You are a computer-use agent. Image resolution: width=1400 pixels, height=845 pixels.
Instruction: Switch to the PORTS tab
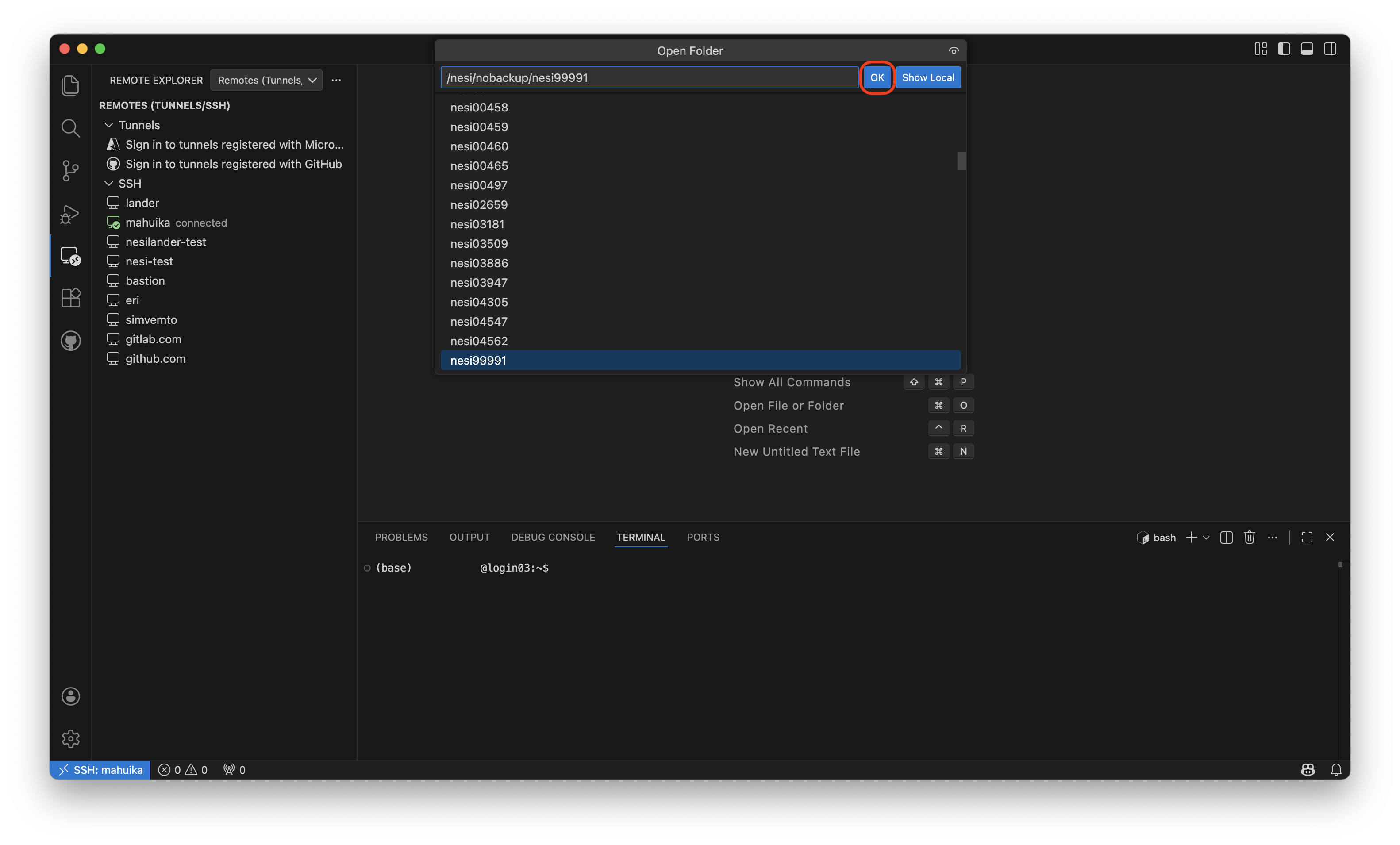click(703, 537)
